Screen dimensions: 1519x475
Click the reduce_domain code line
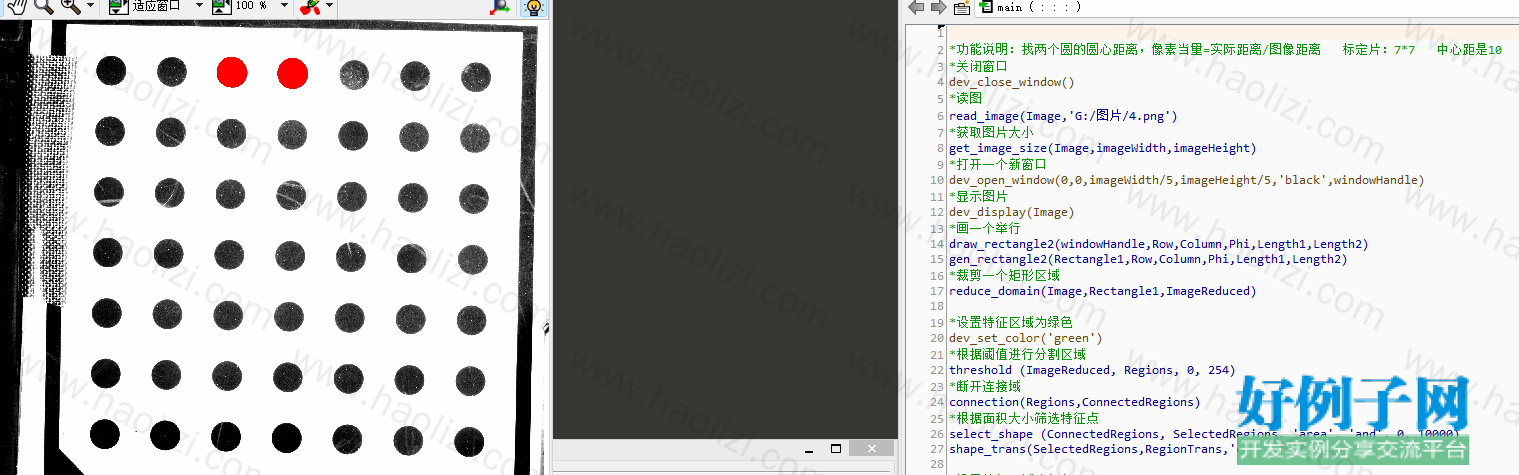pyautogui.click(x=1102, y=291)
